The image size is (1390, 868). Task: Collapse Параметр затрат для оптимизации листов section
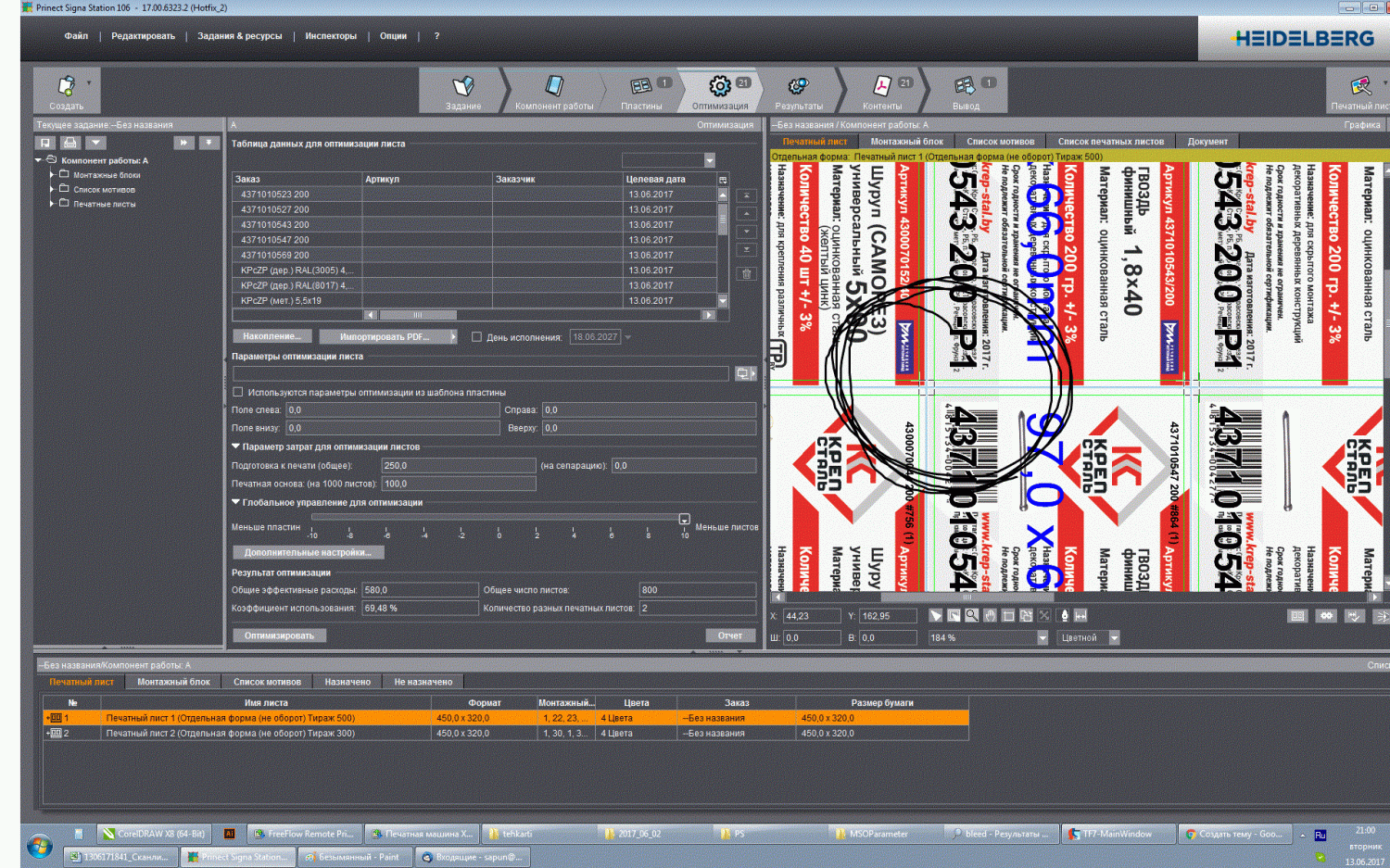click(235, 447)
